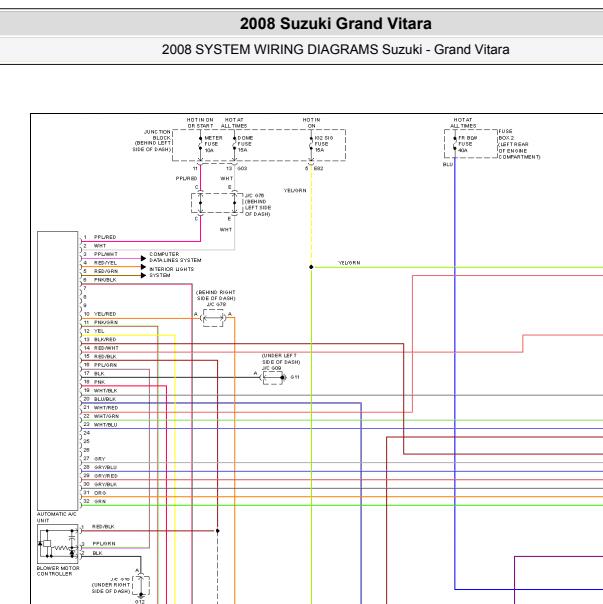Viewport: 603px width, 604px height.
Task: Click the arrowhead on the PPL/WHT wire
Action: tap(143, 258)
